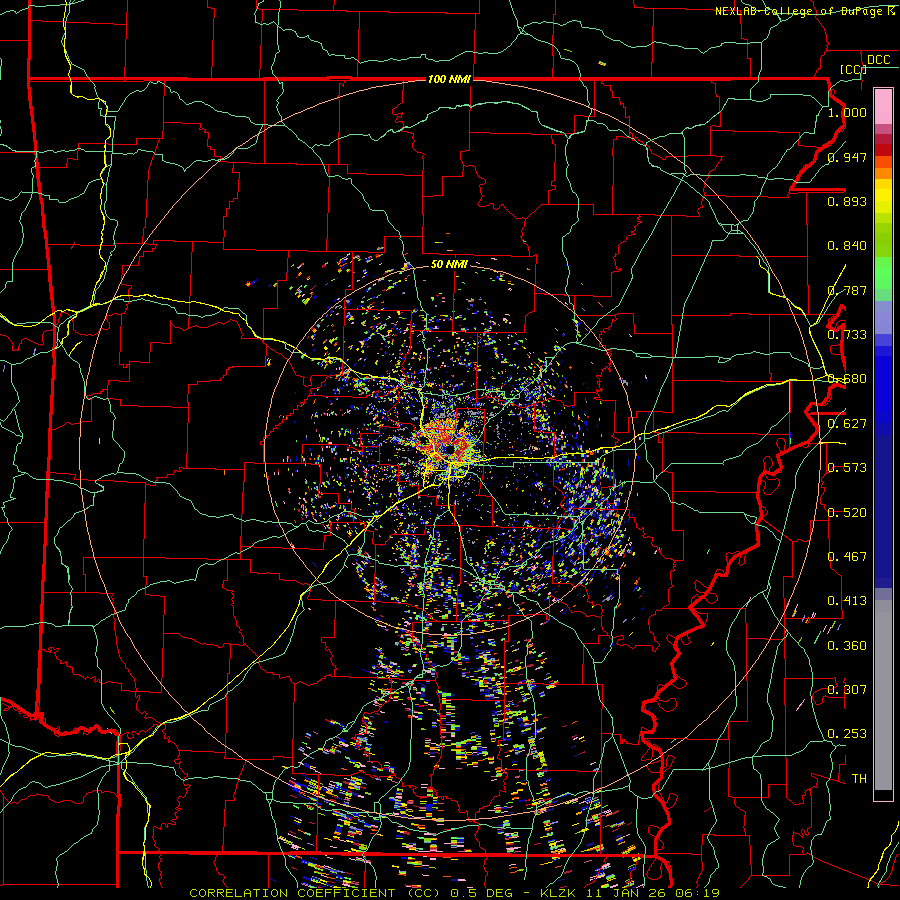Click the "50 NMI" range ring label
This screenshot has width=900, height=900.
[x=449, y=264]
